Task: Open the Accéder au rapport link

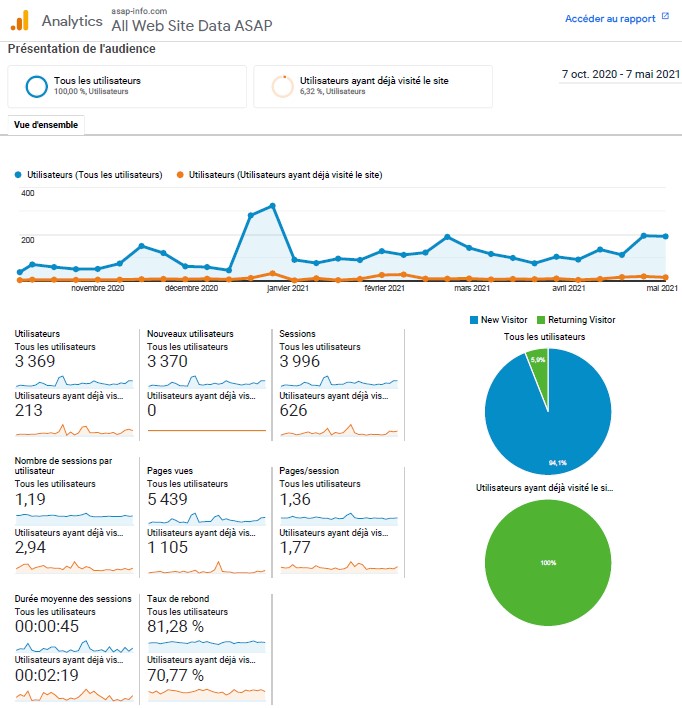Action: (610, 18)
